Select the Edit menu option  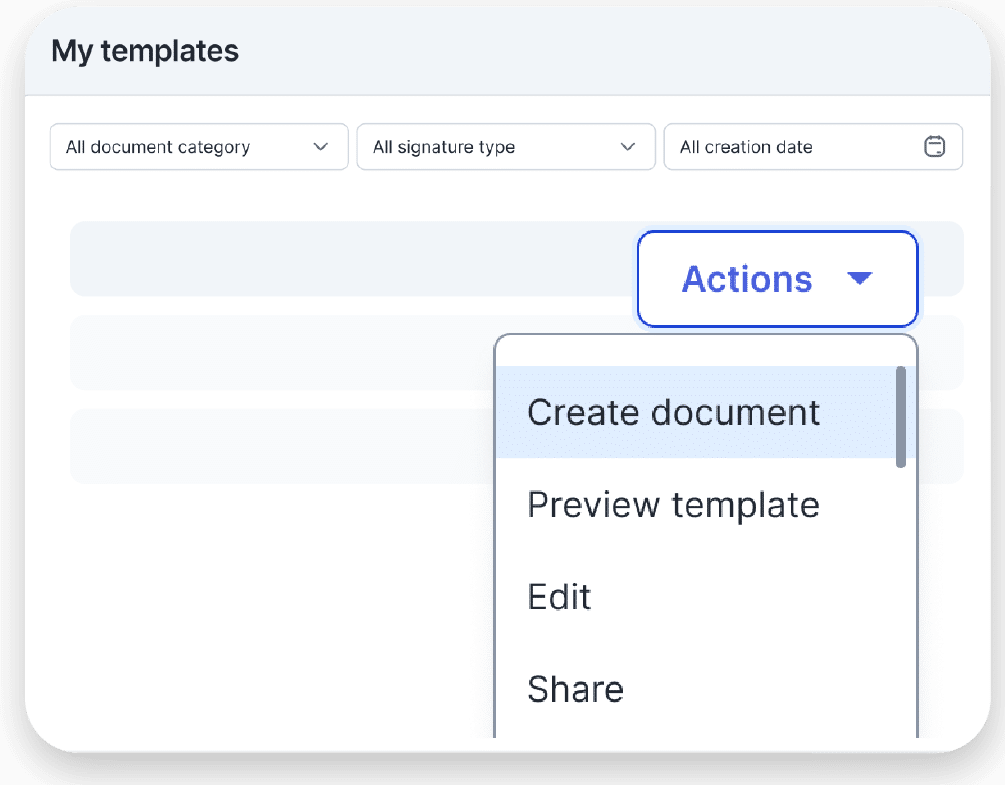click(x=560, y=597)
